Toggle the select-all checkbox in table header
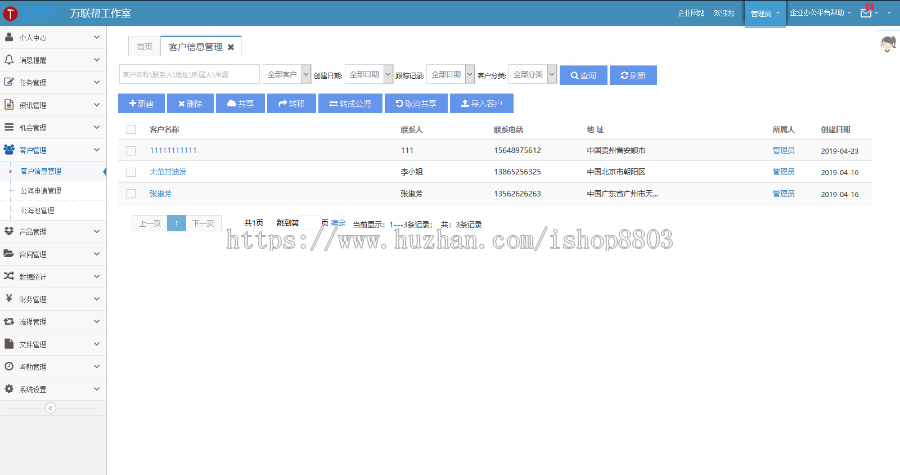Screen dimensions: 900x475 (131, 130)
